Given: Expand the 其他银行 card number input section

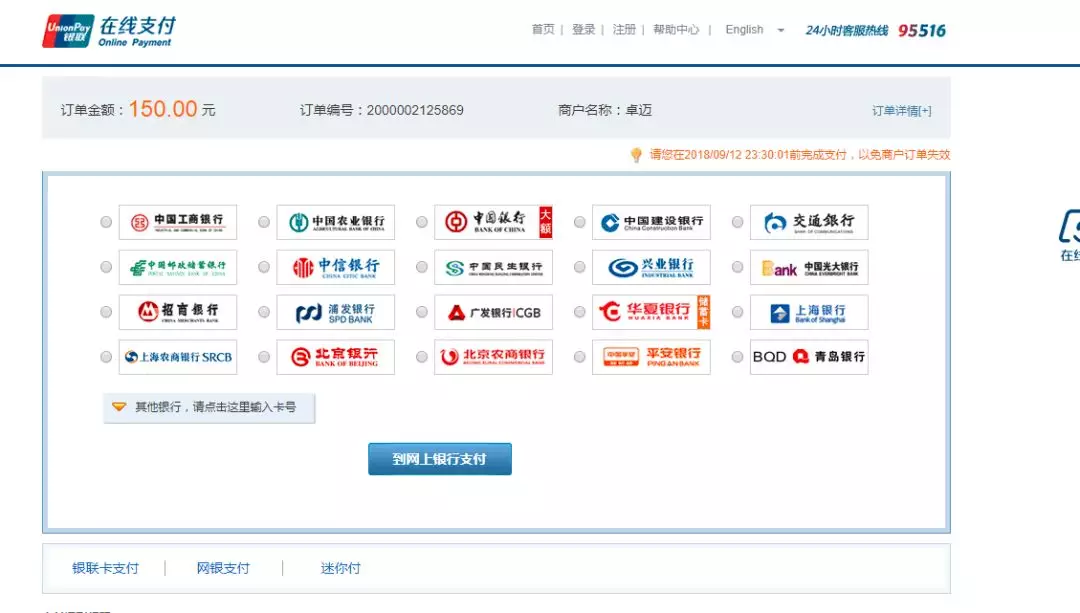Looking at the screenshot, I should pyautogui.click(x=209, y=408).
